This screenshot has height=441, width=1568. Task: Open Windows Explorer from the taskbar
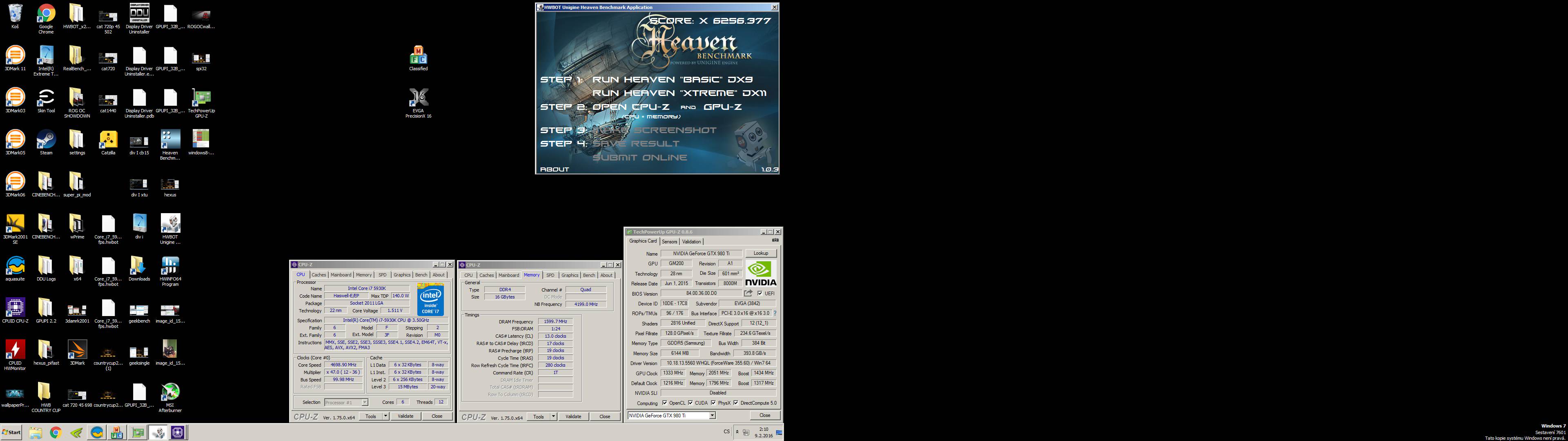tap(35, 432)
